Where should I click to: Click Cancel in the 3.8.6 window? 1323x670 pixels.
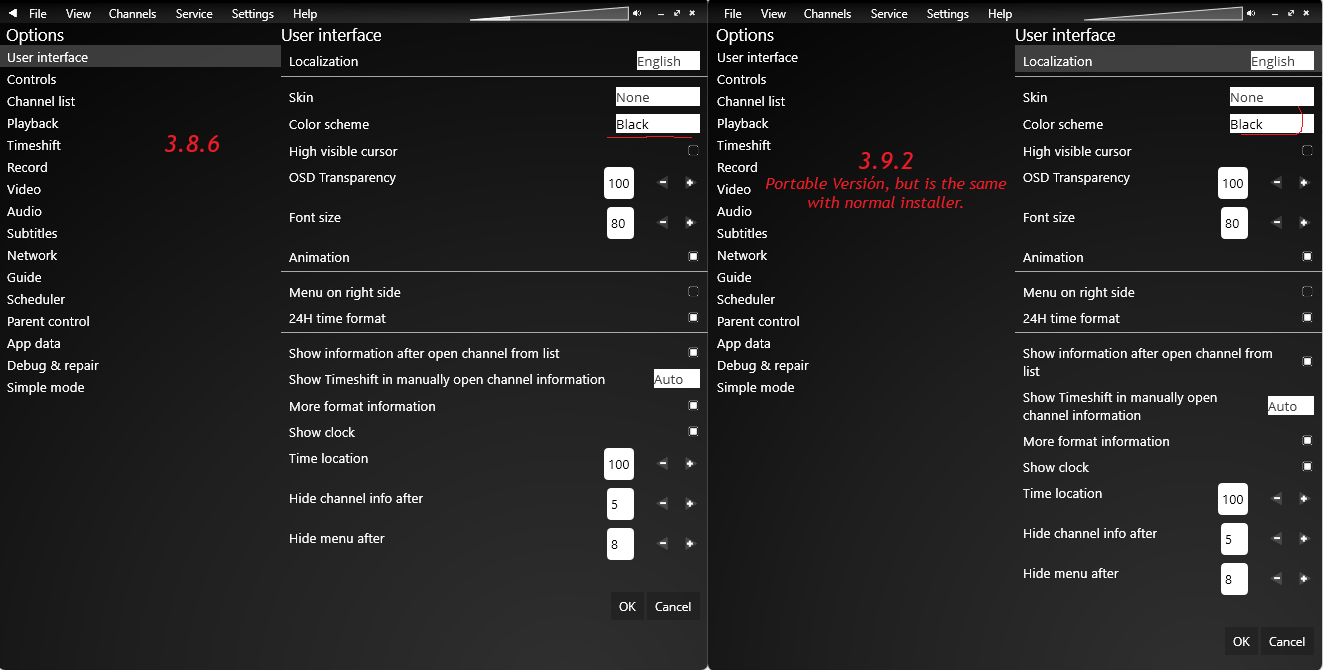pyautogui.click(x=672, y=606)
